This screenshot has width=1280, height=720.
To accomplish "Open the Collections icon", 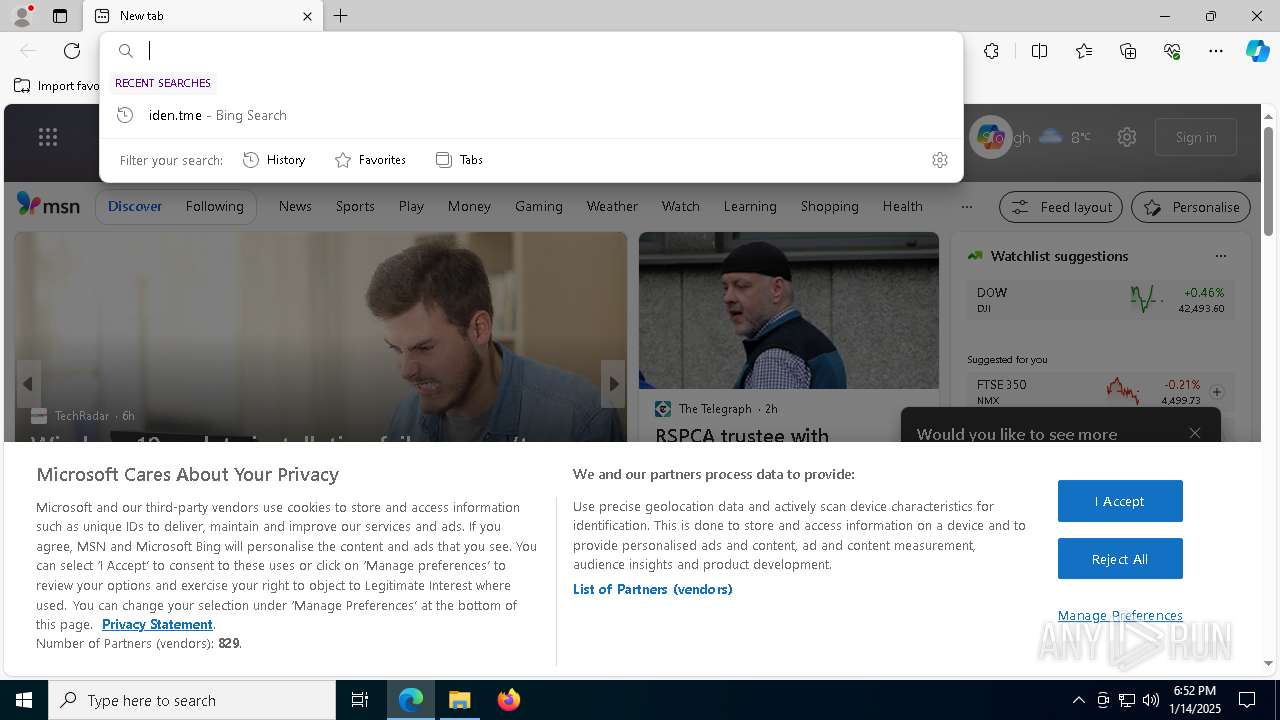I will click(1128, 51).
